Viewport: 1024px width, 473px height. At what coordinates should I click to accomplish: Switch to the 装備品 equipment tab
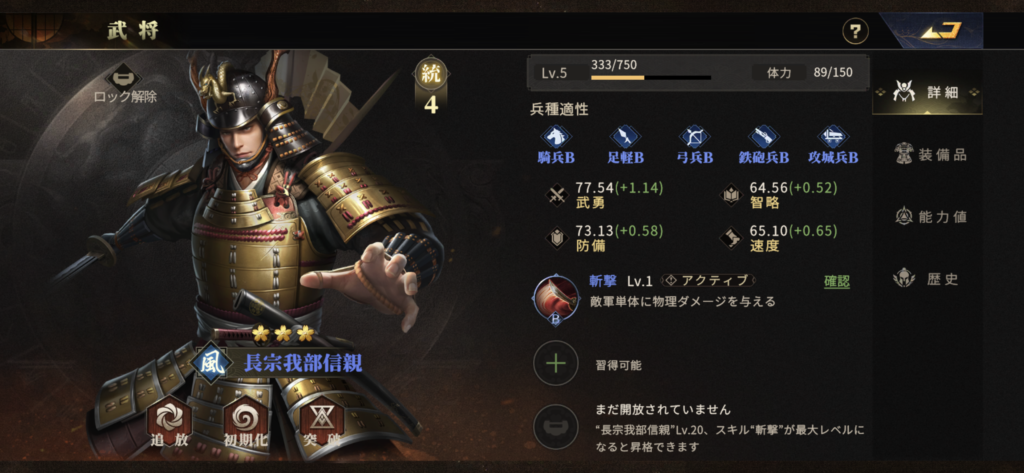pos(930,155)
